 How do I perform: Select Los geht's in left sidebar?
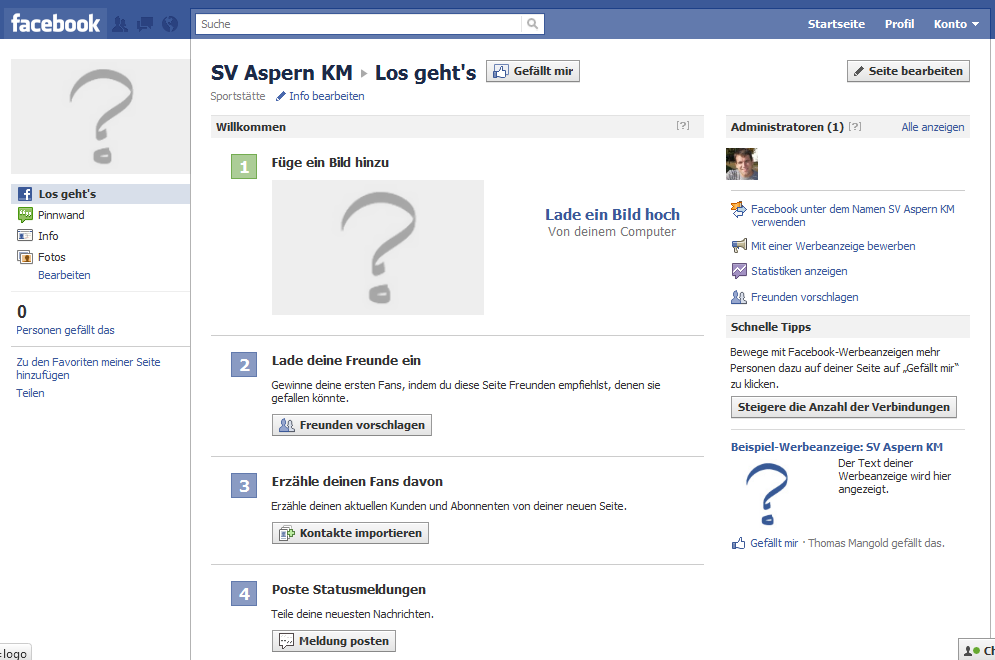[x=100, y=194]
